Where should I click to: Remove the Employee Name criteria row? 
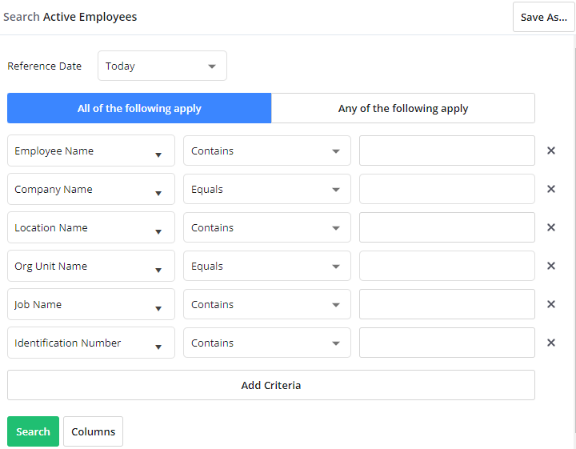click(551, 151)
